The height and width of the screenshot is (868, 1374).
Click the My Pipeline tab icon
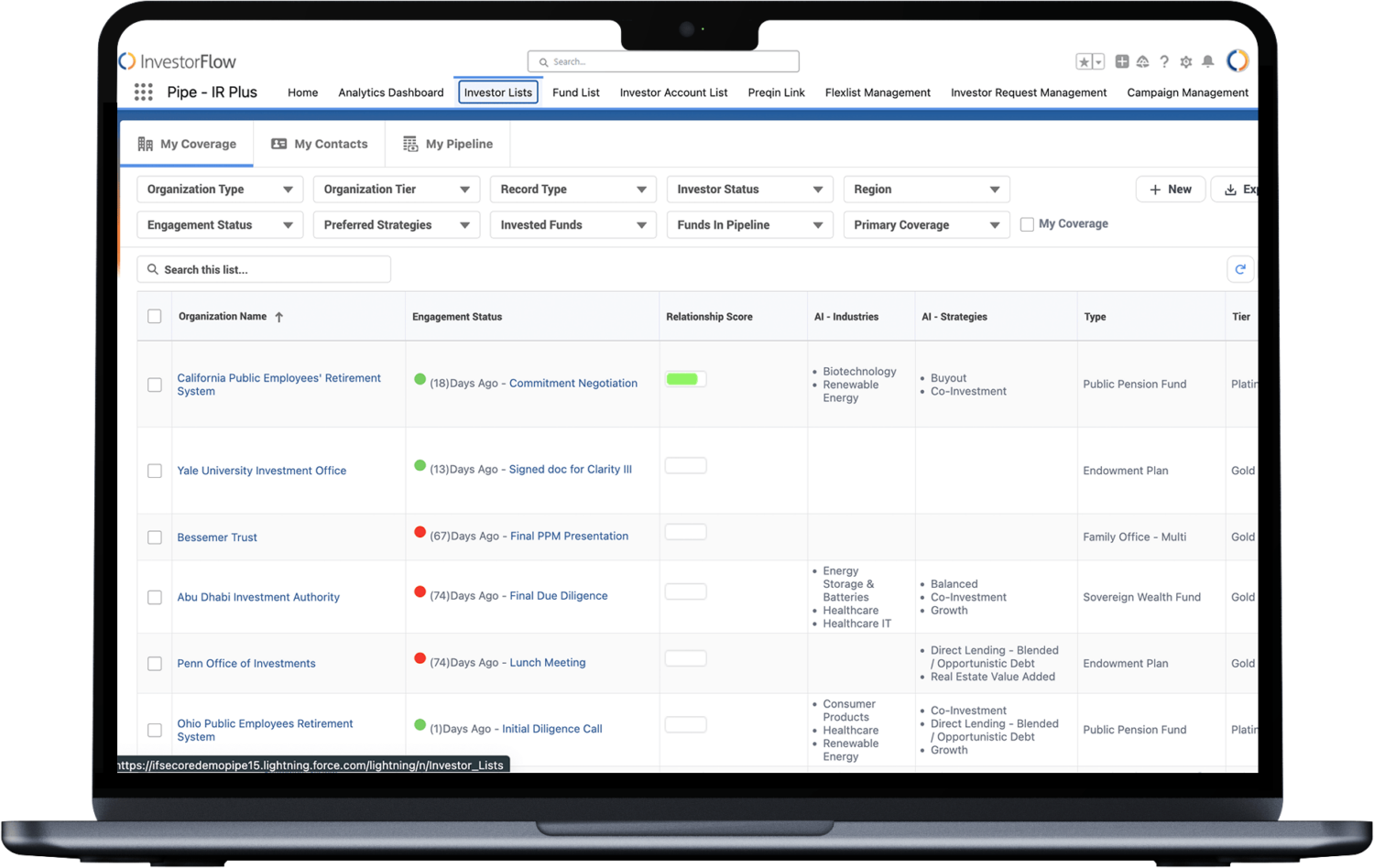(410, 144)
